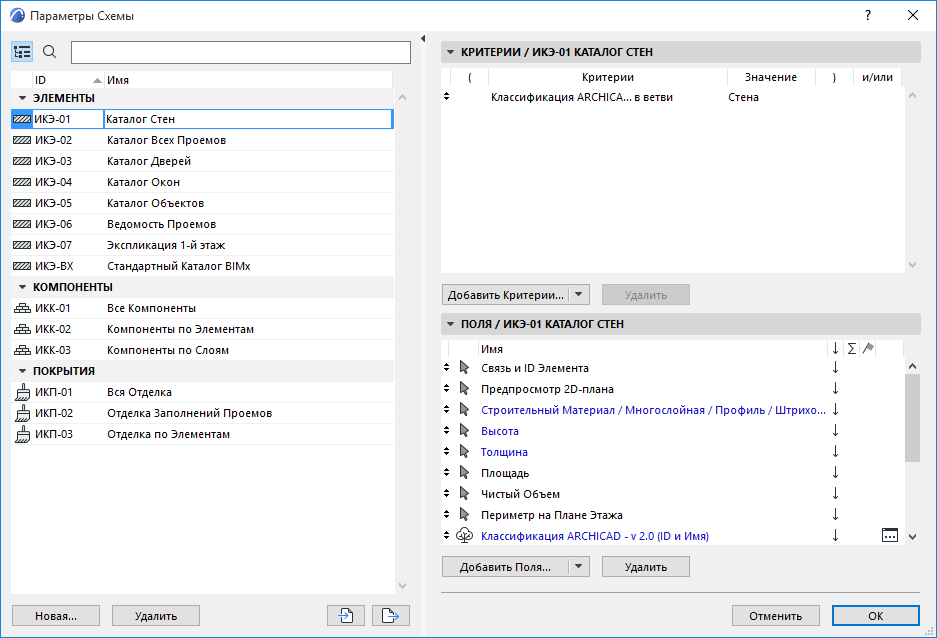The height and width of the screenshot is (638, 937).
Task: Click drag handle of criteria row
Action: tap(446, 96)
